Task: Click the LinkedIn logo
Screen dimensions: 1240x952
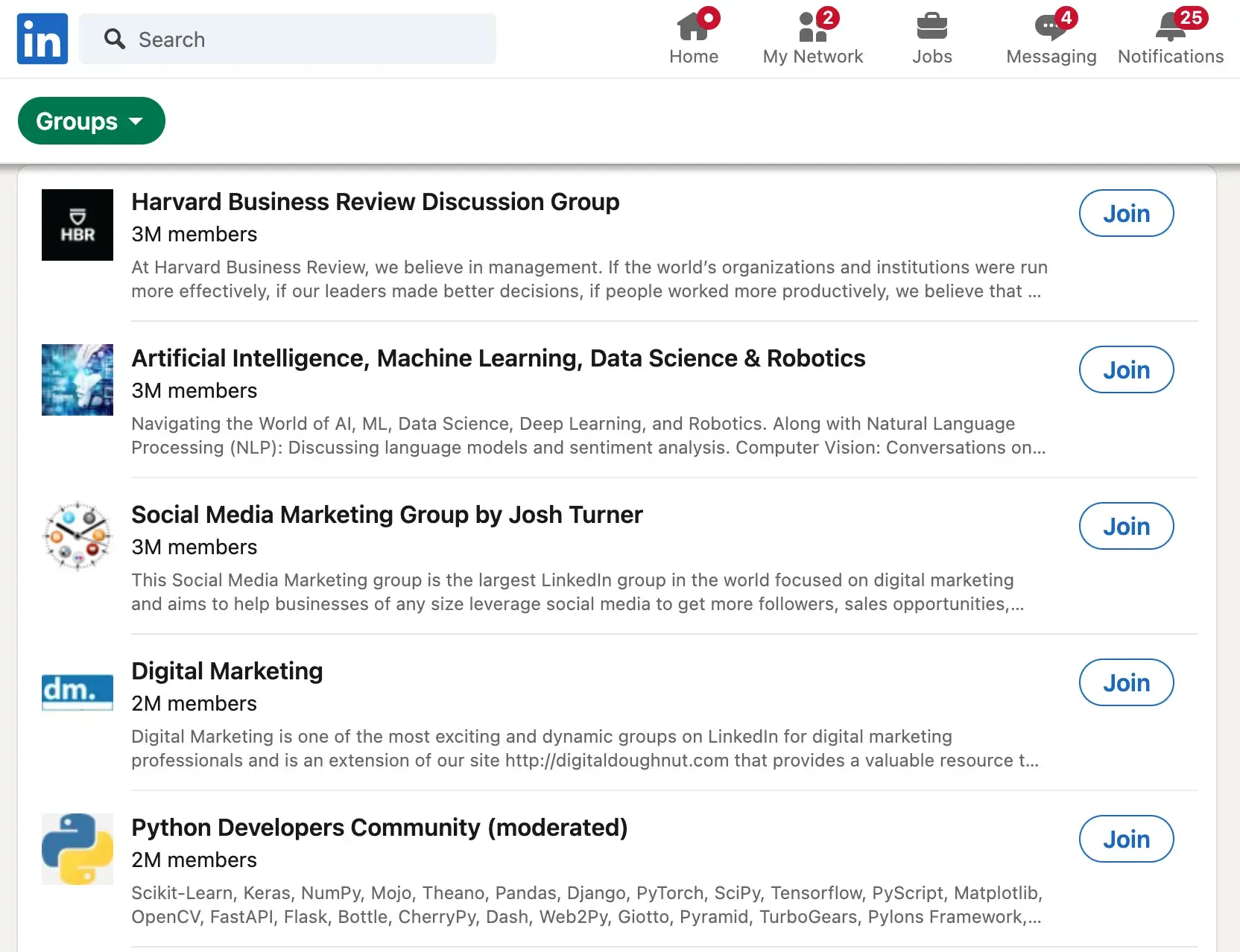Action: click(x=42, y=38)
